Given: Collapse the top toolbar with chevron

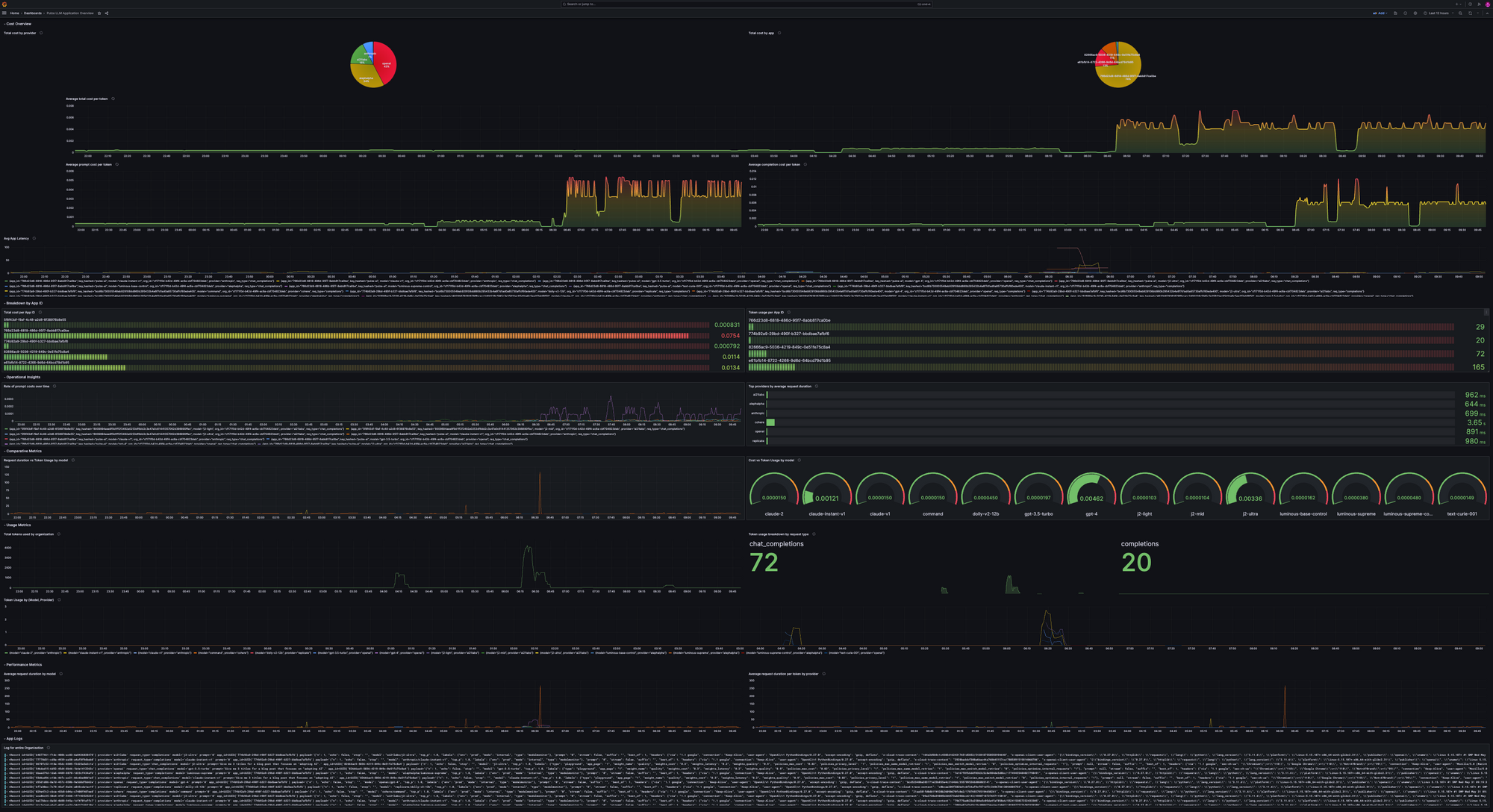Looking at the screenshot, I should (x=1487, y=13).
